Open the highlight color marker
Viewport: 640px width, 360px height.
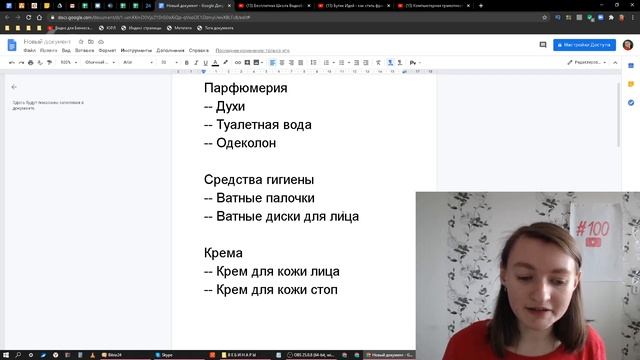click(225, 62)
